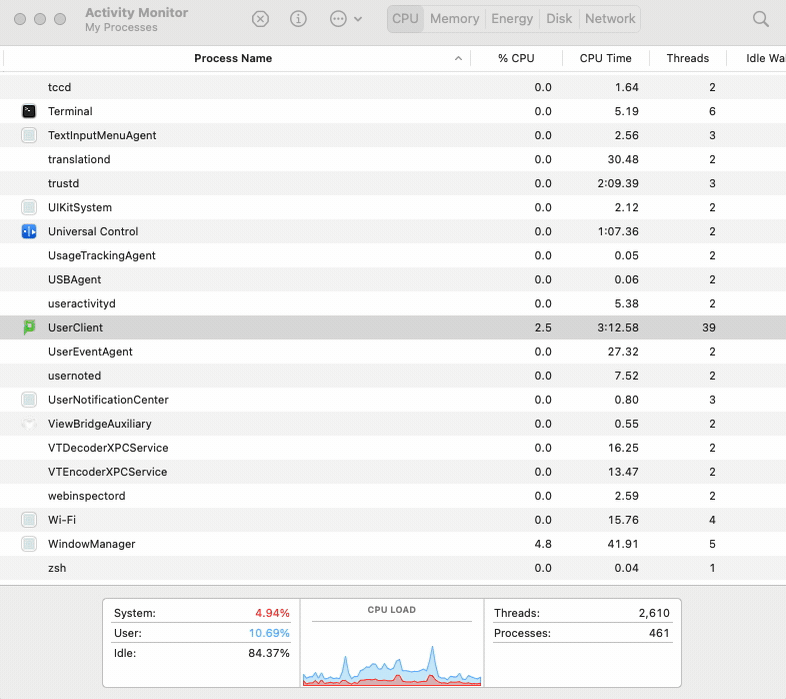Select the useractivityd process row
This screenshot has height=699, width=786.
393,304
